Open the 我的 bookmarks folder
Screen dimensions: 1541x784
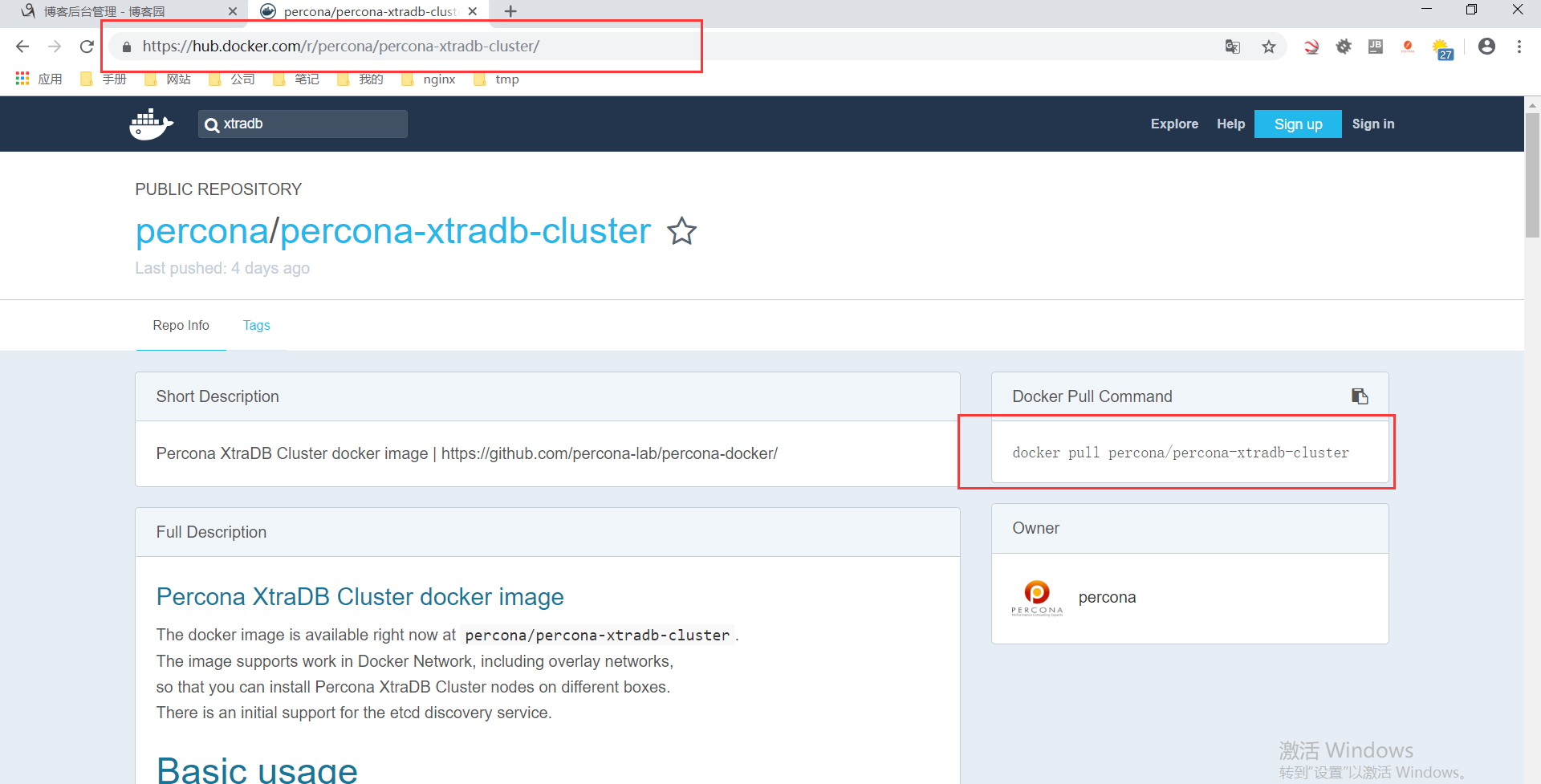pyautogui.click(x=360, y=79)
